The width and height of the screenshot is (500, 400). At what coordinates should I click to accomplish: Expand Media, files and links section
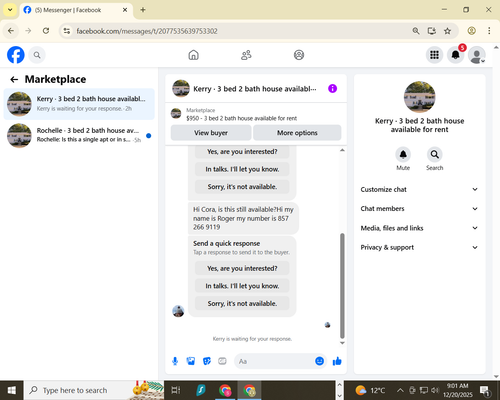(x=419, y=228)
